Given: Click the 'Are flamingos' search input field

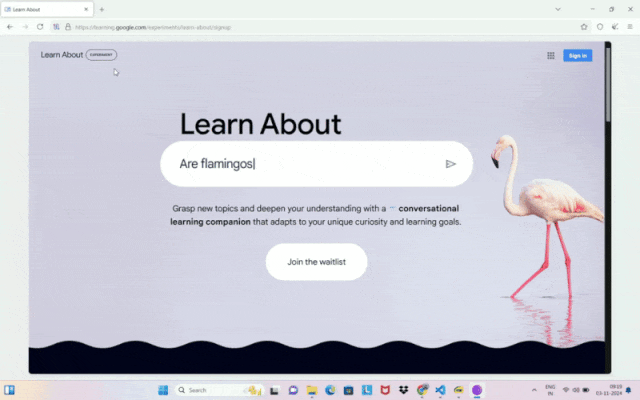Looking at the screenshot, I should point(300,164).
